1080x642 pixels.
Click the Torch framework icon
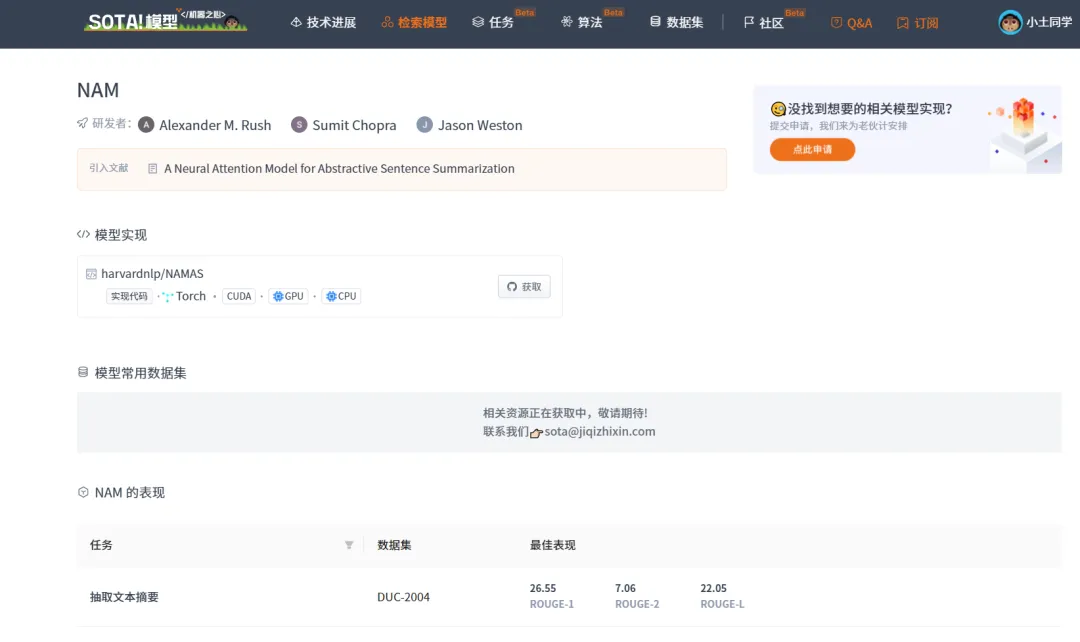[167, 297]
